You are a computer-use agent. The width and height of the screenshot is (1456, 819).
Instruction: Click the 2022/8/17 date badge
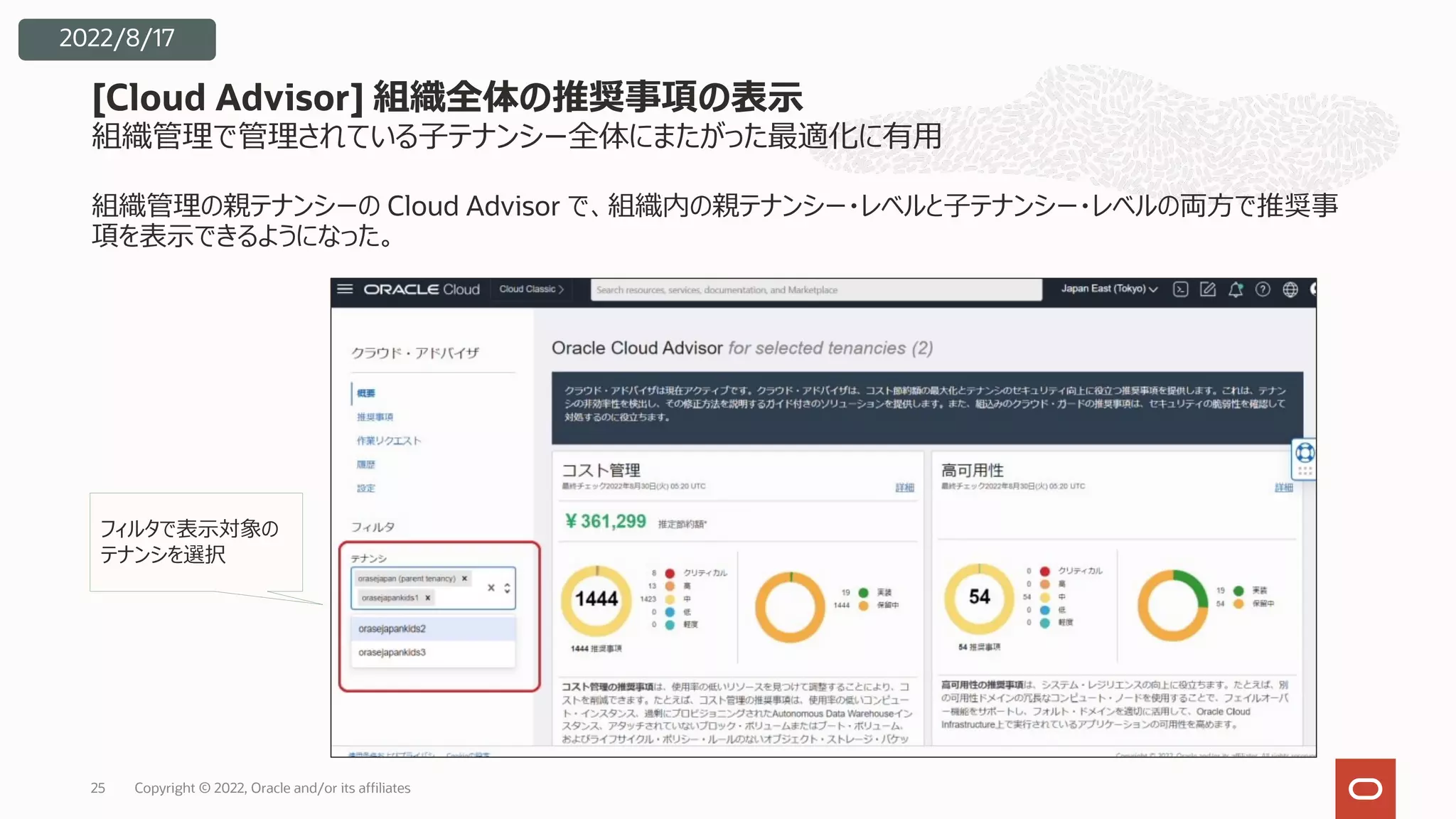(117, 39)
